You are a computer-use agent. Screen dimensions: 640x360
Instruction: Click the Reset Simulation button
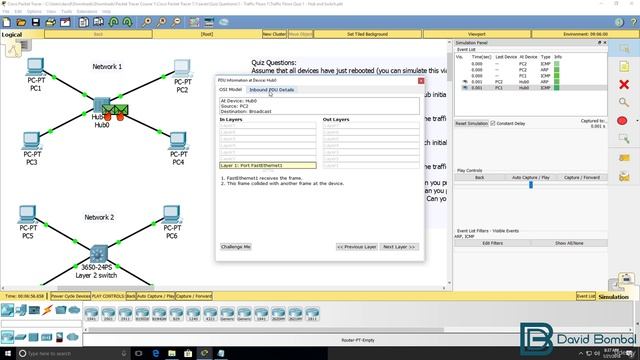click(471, 123)
